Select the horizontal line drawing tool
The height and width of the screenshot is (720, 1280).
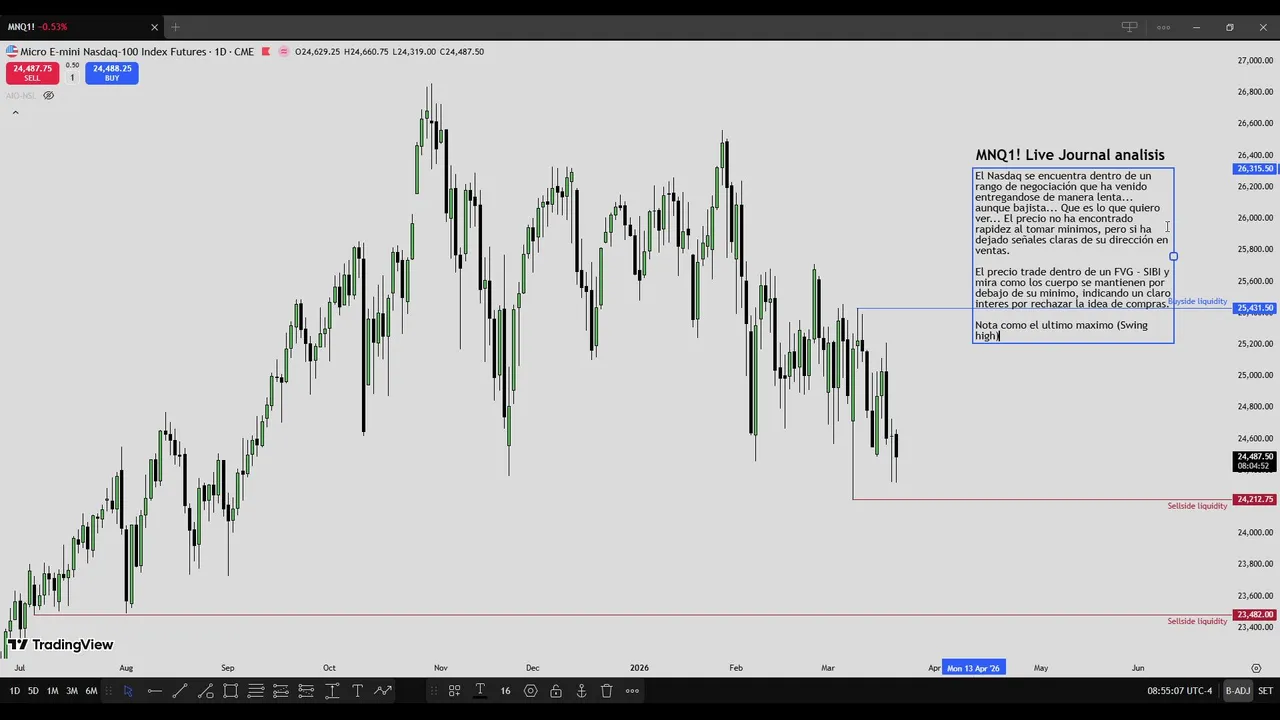pos(154,691)
